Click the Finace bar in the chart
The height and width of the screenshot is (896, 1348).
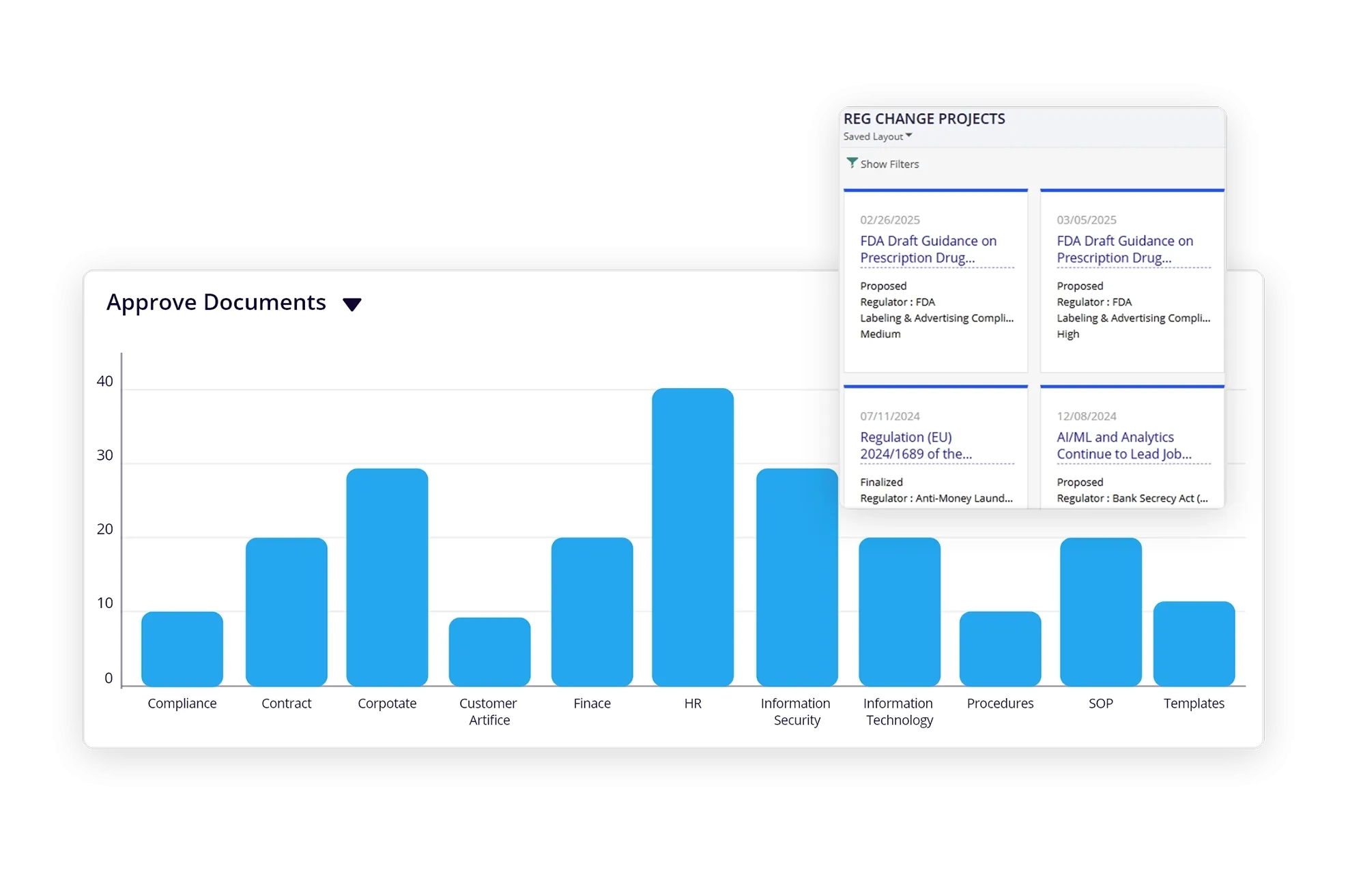point(592,611)
